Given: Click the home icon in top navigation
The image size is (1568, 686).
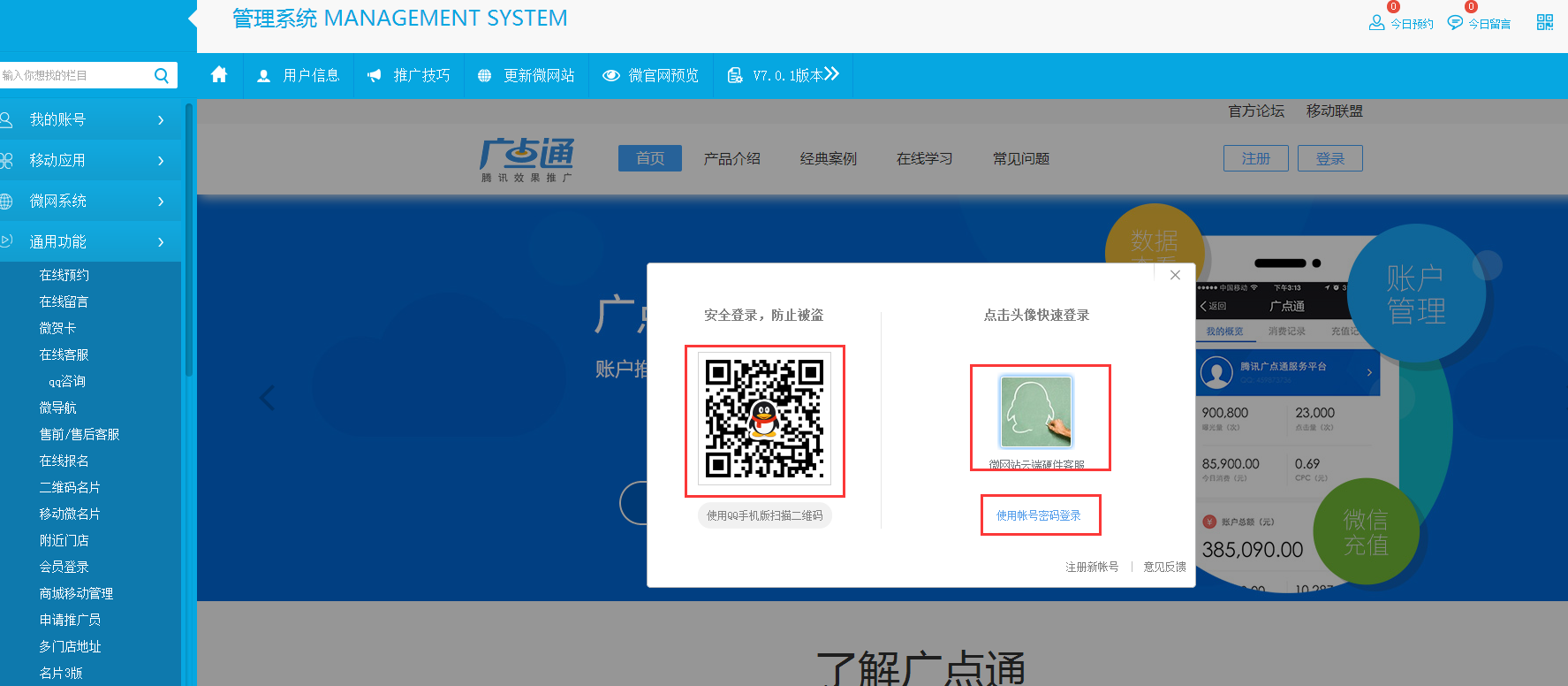Looking at the screenshot, I should pyautogui.click(x=219, y=75).
